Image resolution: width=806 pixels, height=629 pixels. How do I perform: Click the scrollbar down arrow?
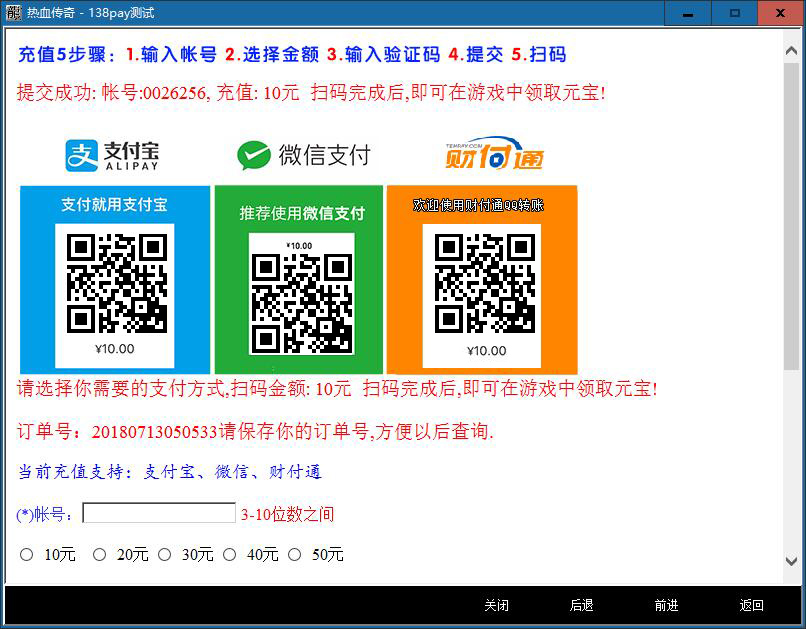click(792, 561)
